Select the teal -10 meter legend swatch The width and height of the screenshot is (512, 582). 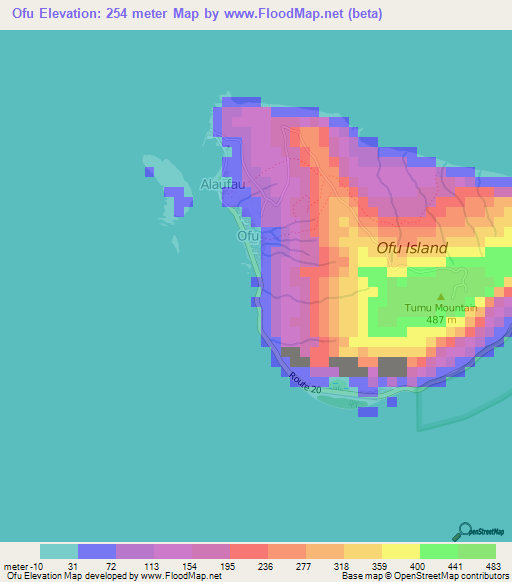[59, 552]
